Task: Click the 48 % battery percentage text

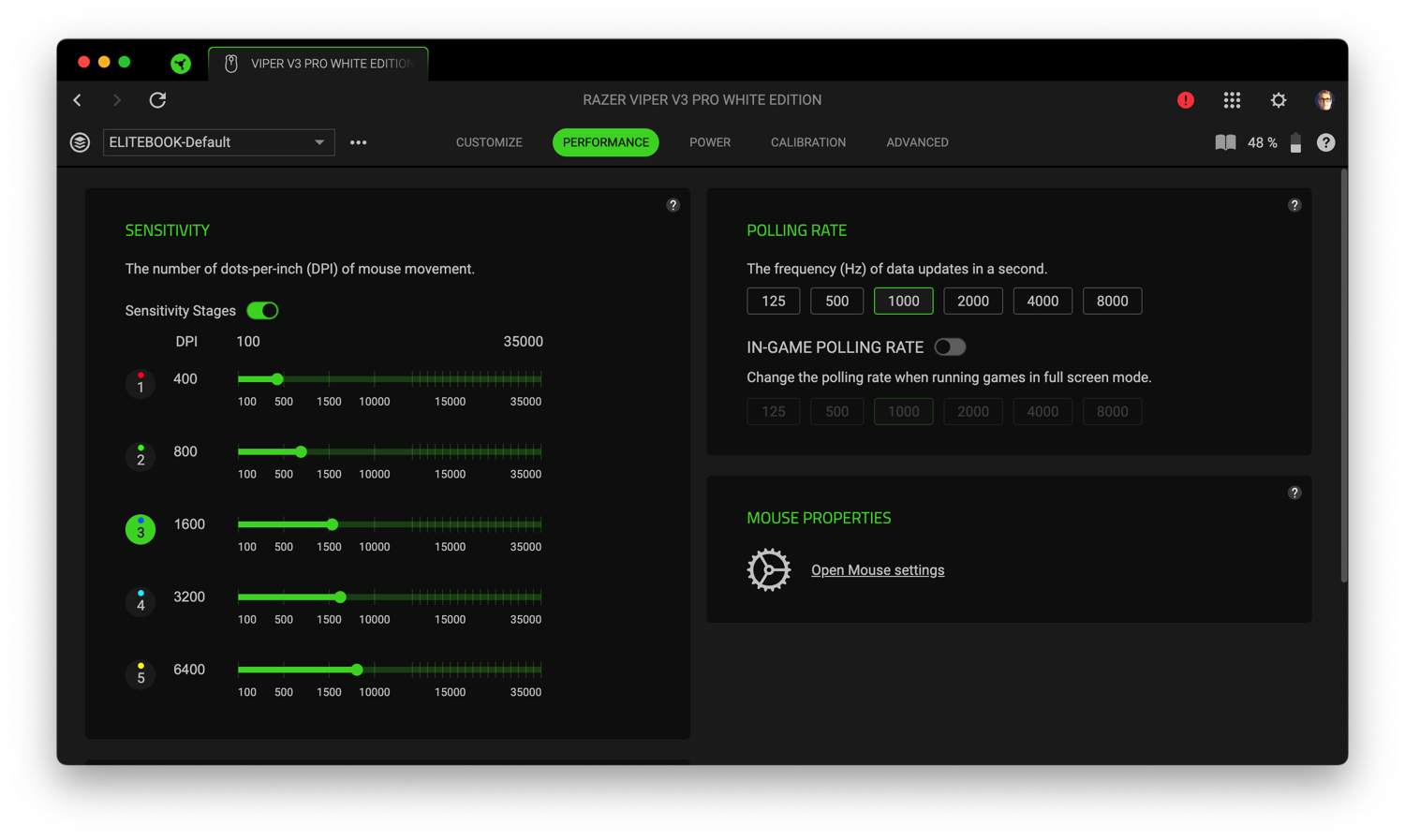Action: click(x=1263, y=142)
